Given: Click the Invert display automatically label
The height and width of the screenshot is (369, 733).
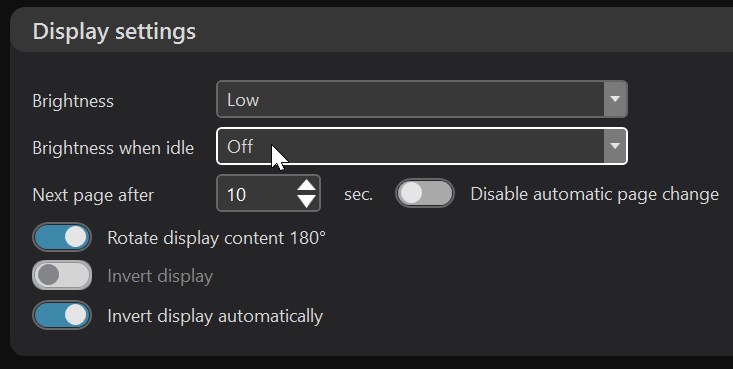Looking at the screenshot, I should (x=215, y=316).
